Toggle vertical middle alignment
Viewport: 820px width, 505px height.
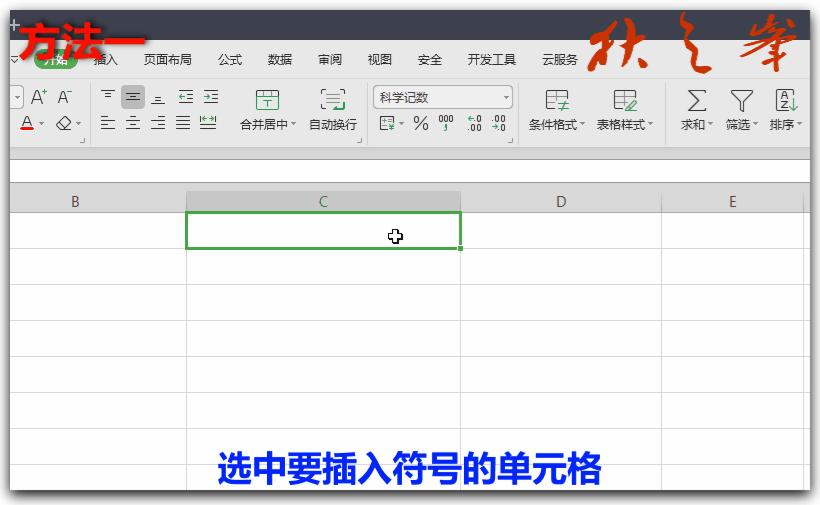(x=133, y=97)
